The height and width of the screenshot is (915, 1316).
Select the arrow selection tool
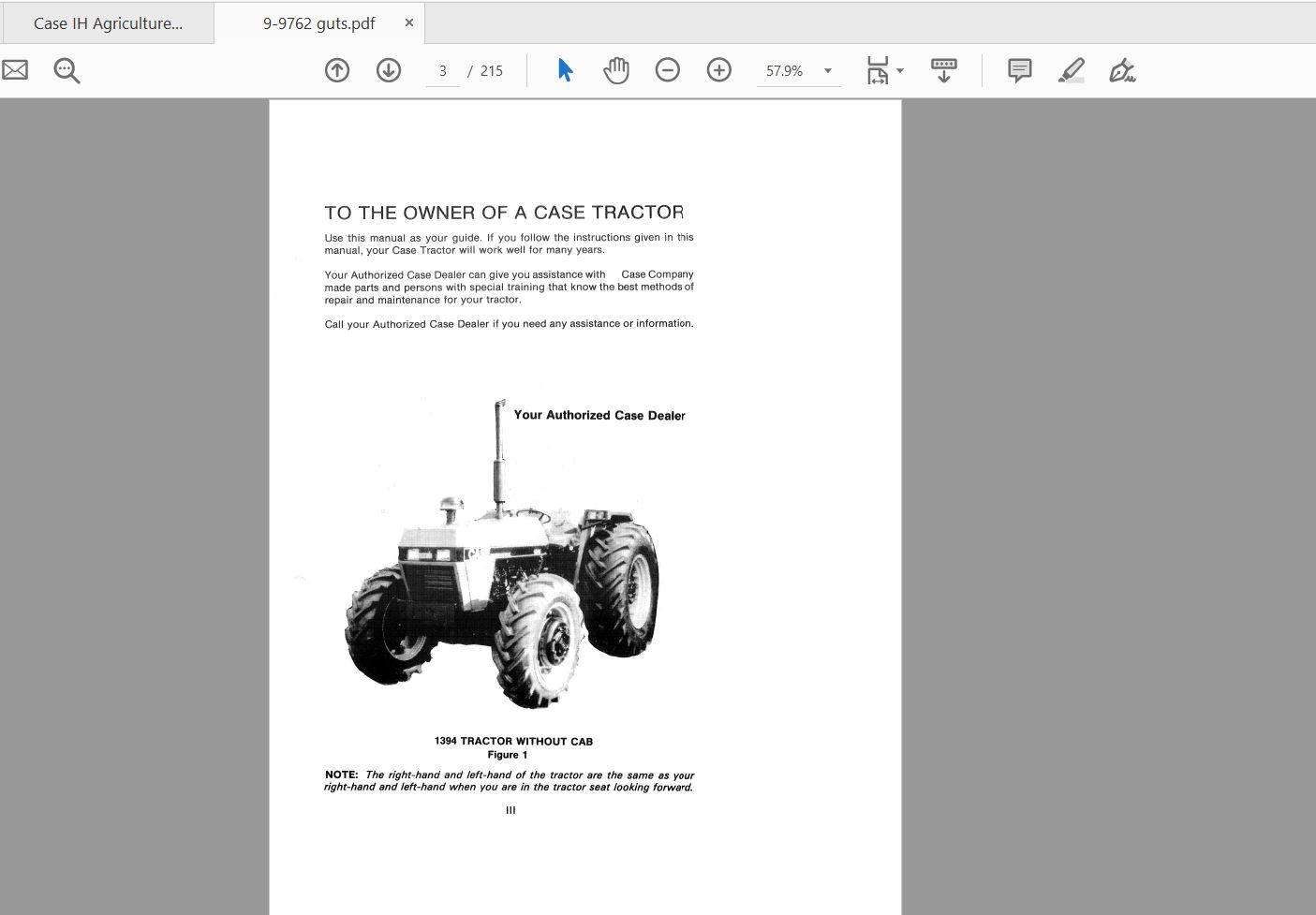[565, 70]
